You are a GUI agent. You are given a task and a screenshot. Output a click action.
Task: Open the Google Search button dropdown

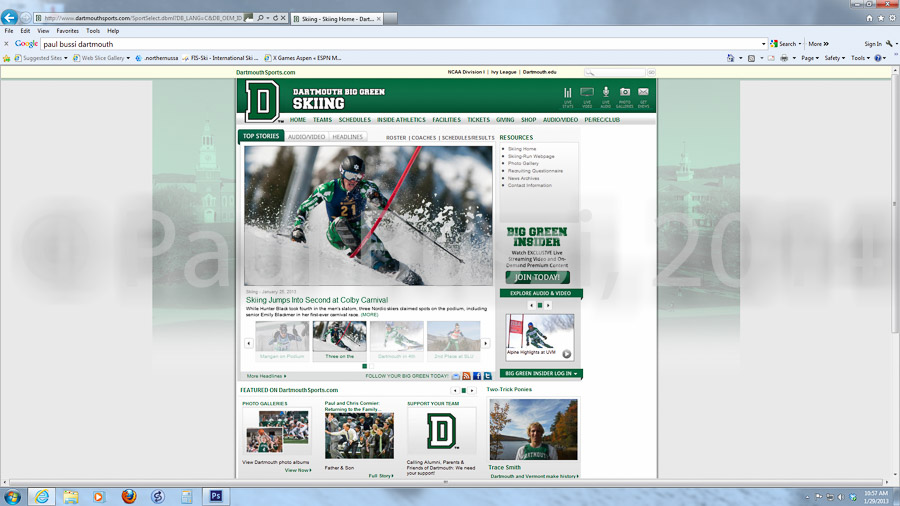point(800,44)
